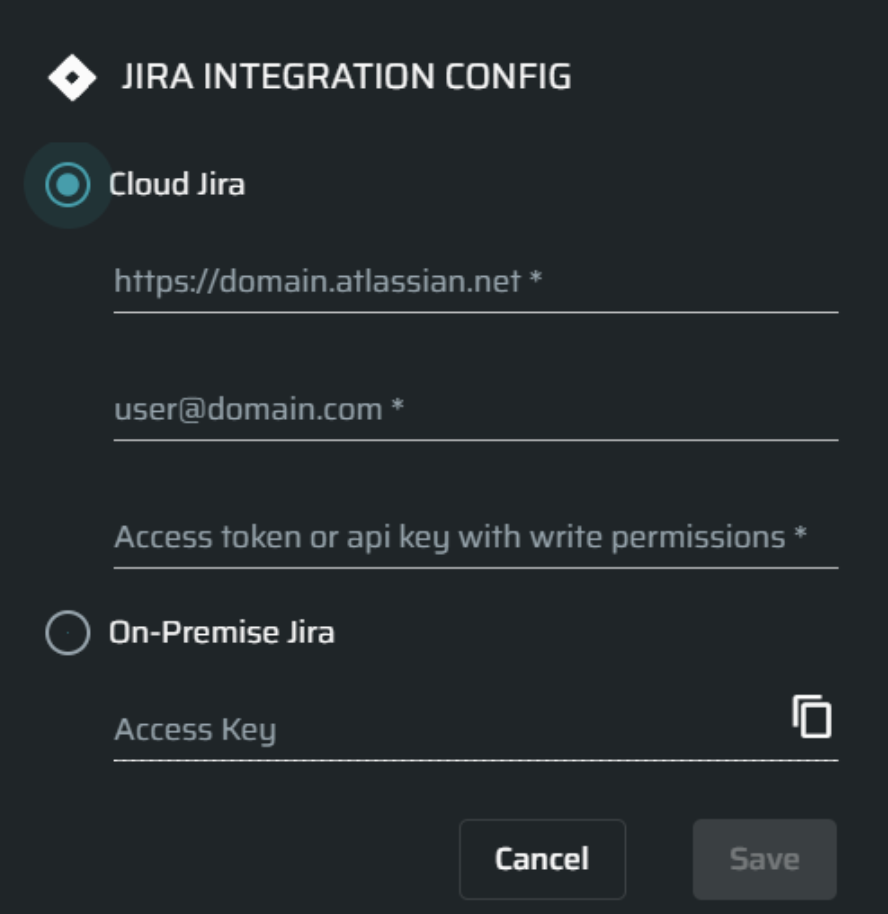
Task: Click the Cloud Jira label text
Action: coord(177,185)
